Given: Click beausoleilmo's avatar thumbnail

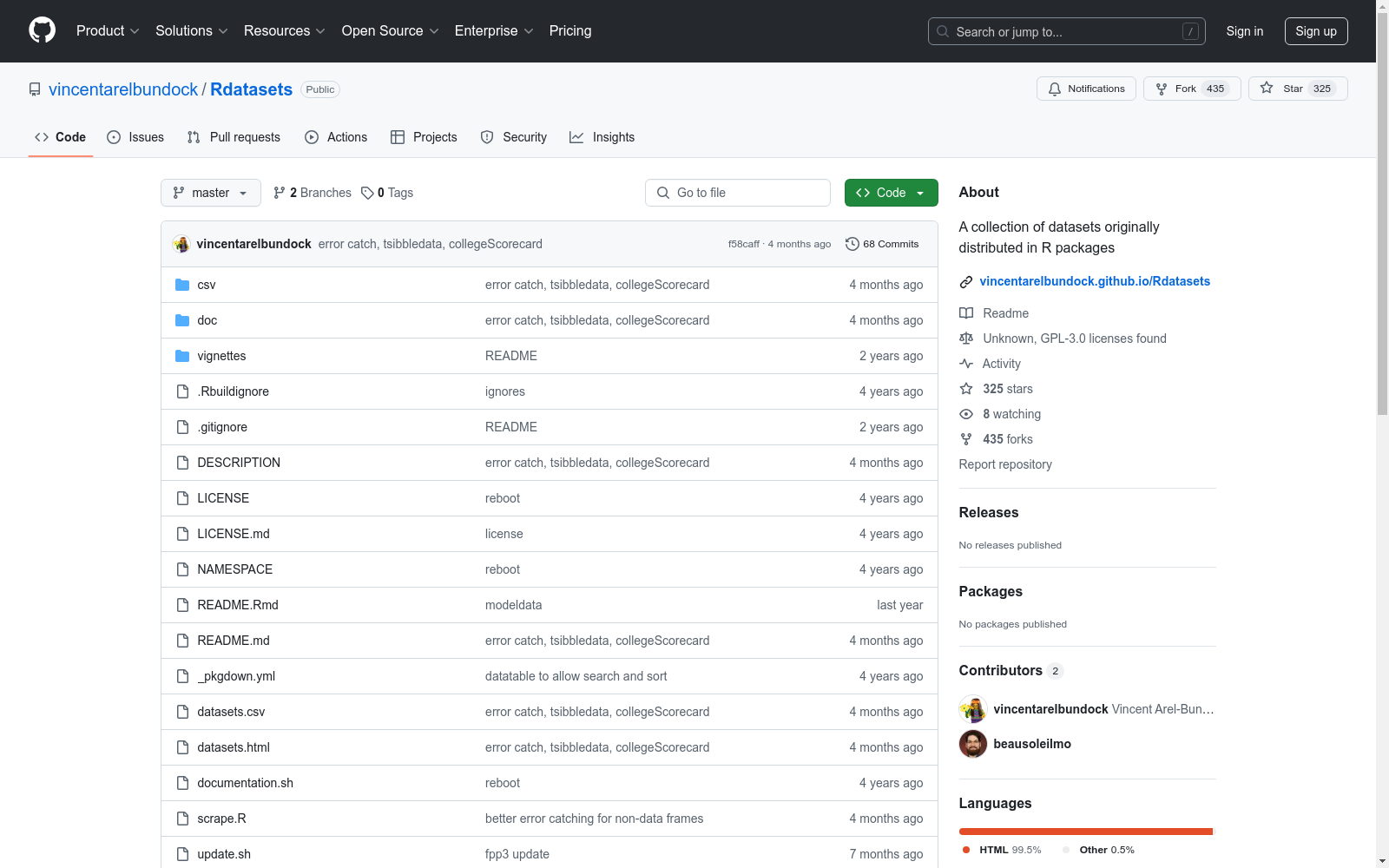Looking at the screenshot, I should [973, 744].
